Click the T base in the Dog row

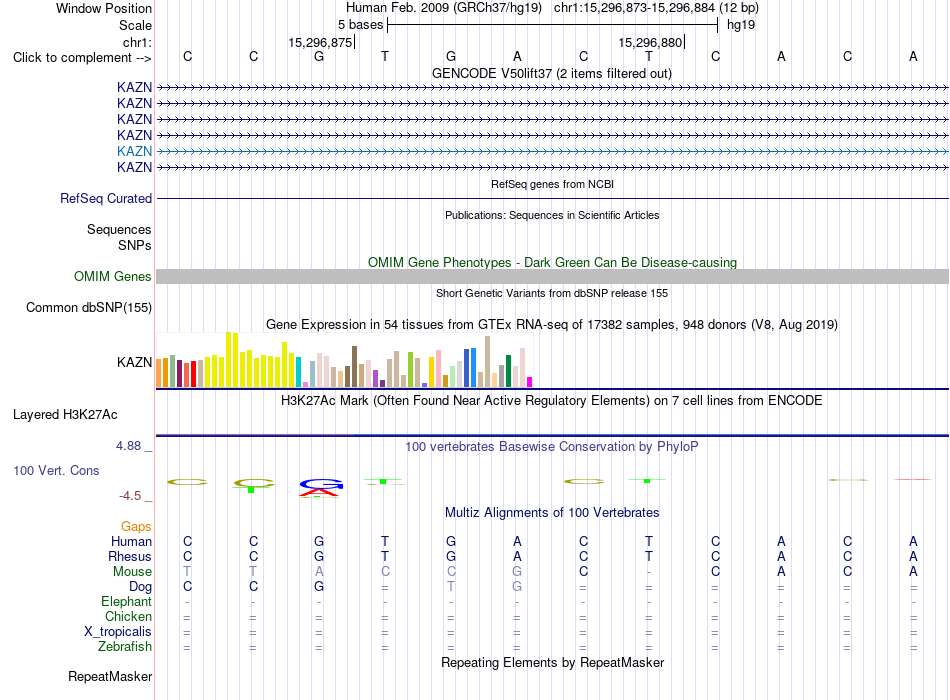(451, 587)
